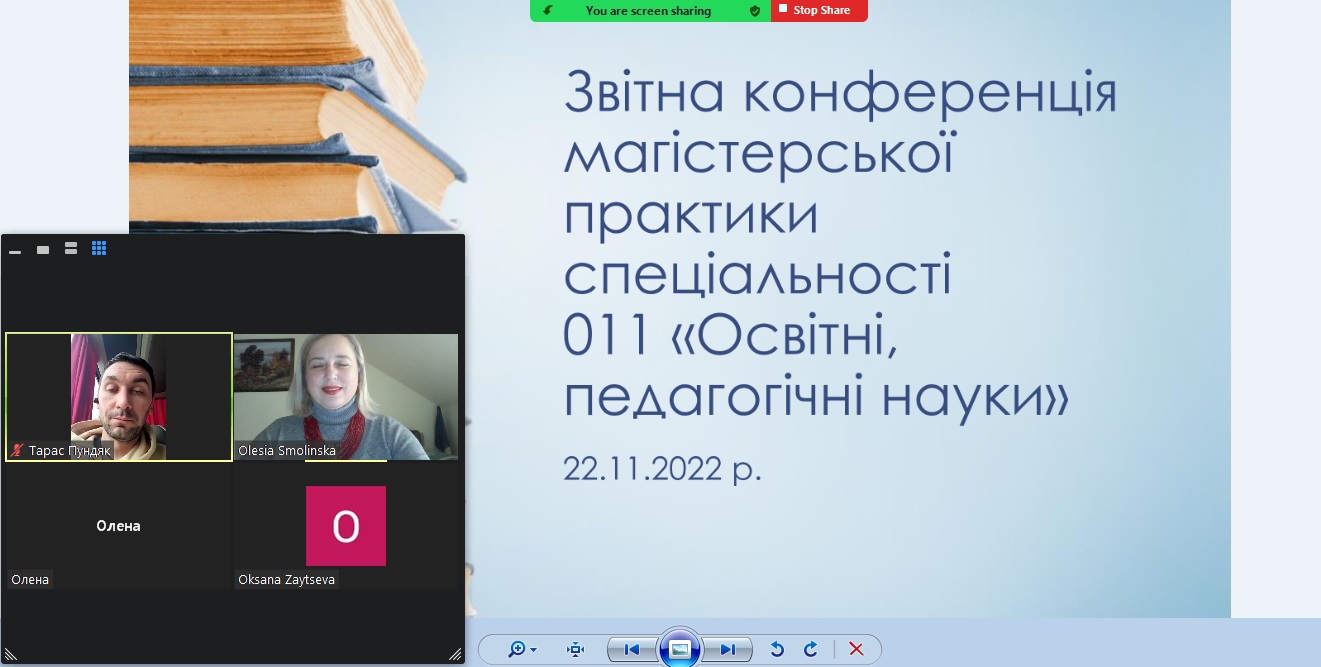1321x667 pixels.
Task: Select Олена participant tile
Action: click(x=119, y=526)
